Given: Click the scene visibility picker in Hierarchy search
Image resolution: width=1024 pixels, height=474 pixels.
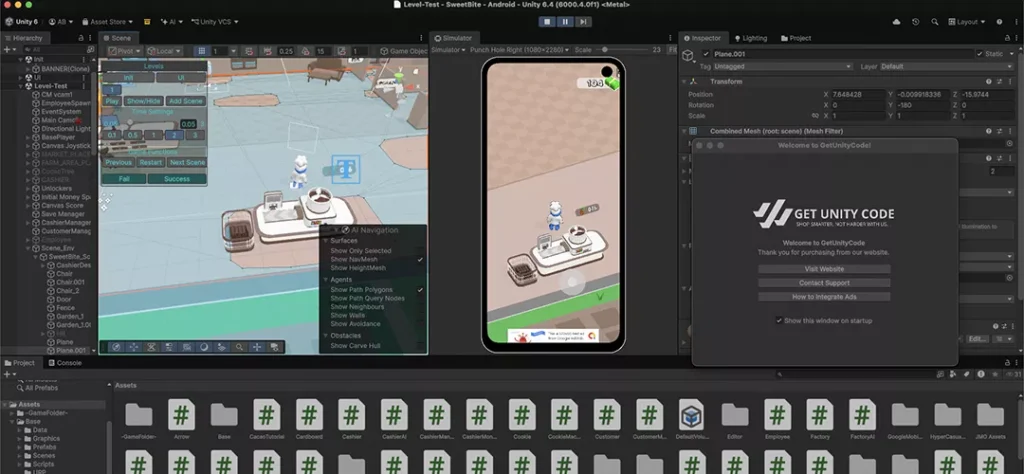Looking at the screenshot, I should point(91,50).
